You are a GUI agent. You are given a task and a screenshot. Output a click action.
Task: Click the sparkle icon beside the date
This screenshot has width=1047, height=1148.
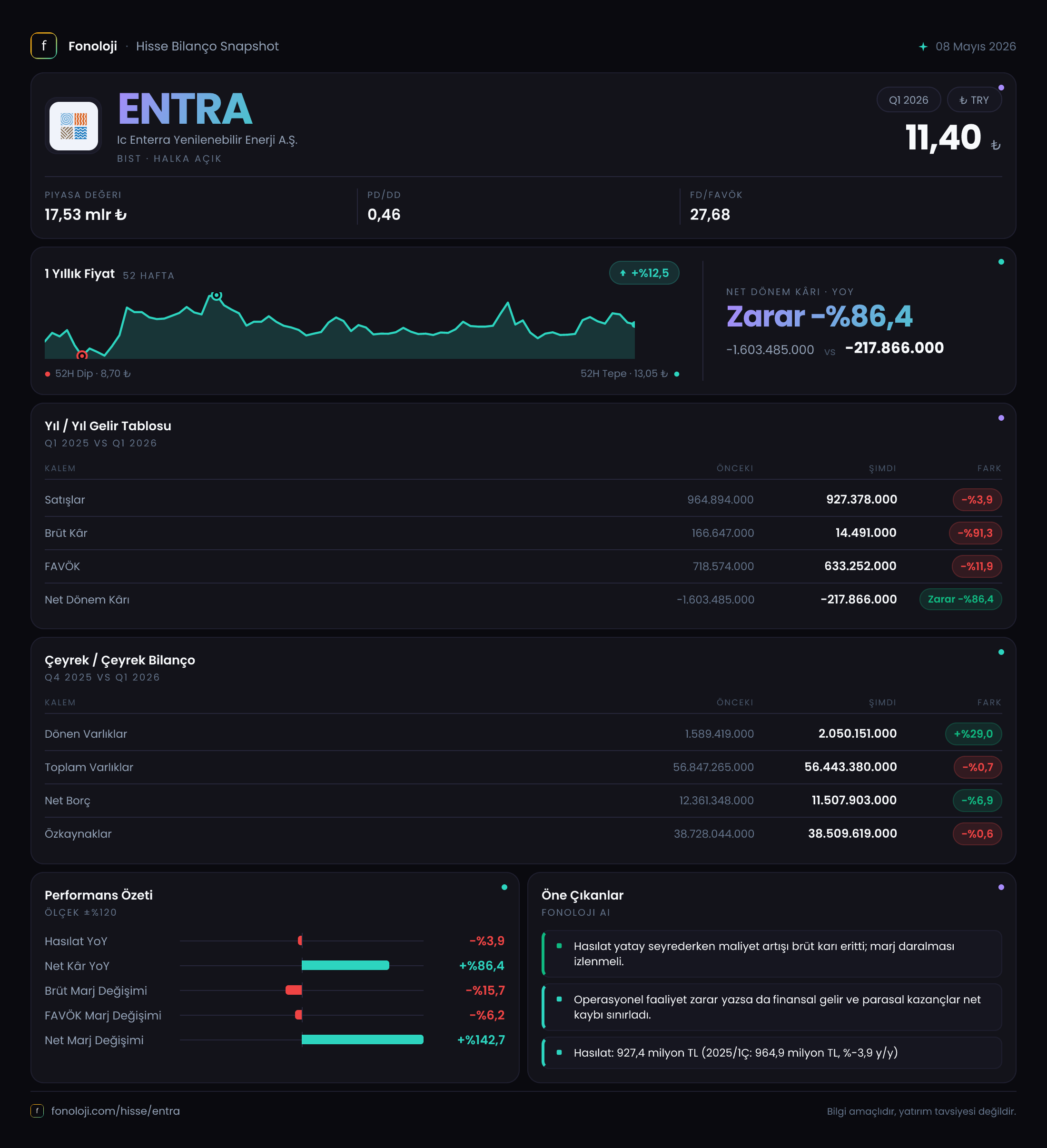923,47
